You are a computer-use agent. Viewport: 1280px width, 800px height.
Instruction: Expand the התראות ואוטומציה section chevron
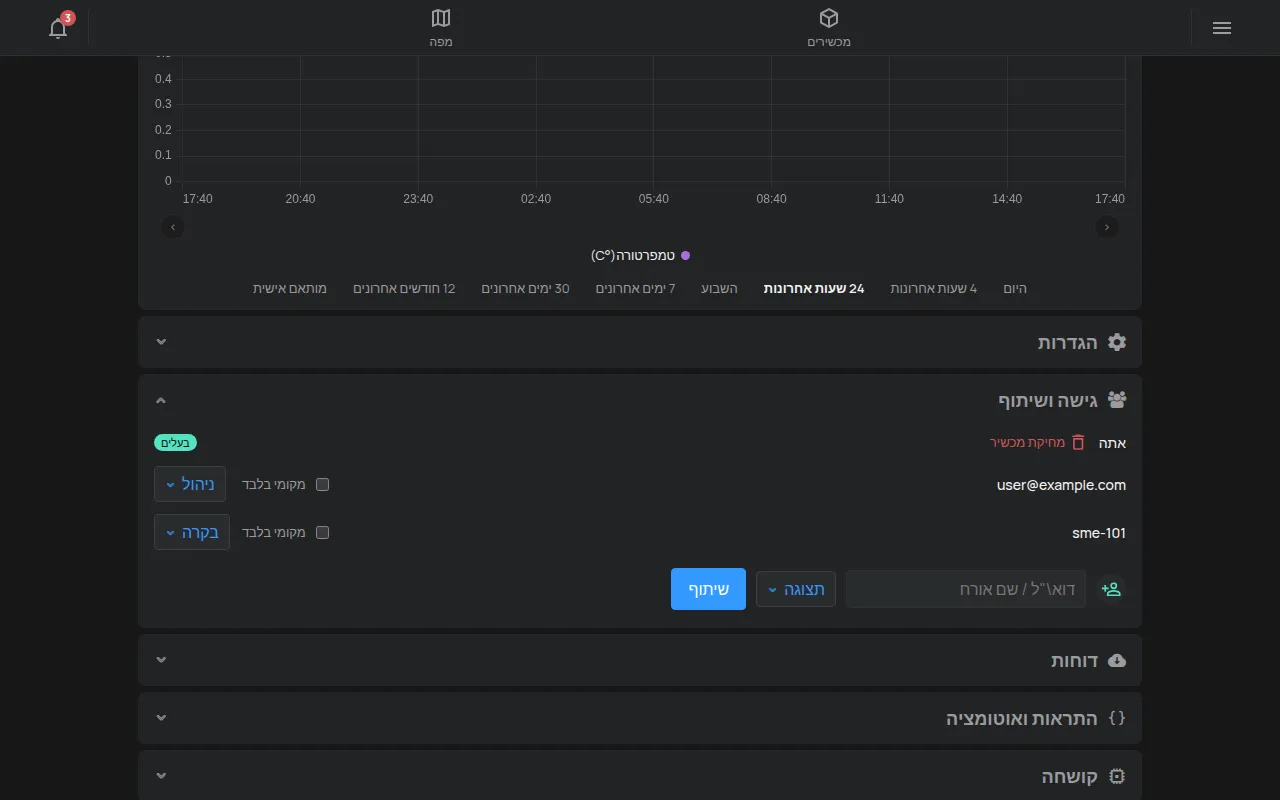click(x=161, y=718)
